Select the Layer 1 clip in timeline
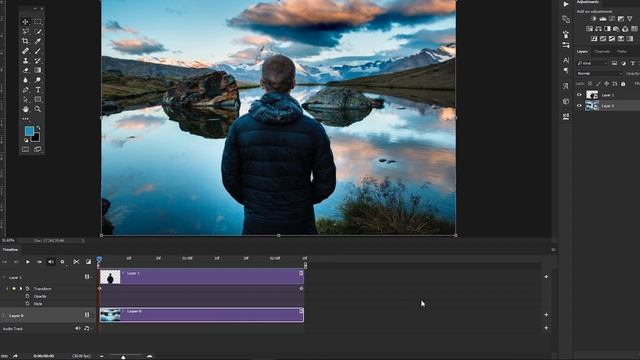The height and width of the screenshot is (360, 640). tap(202, 277)
